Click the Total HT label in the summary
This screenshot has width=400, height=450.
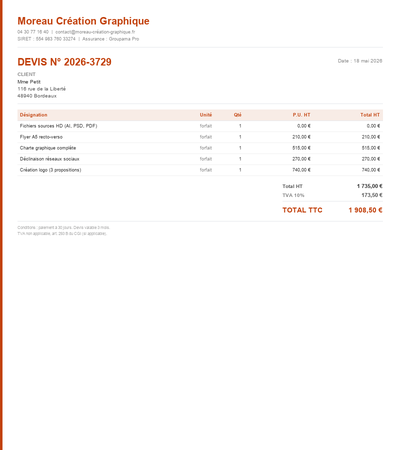(x=292, y=186)
